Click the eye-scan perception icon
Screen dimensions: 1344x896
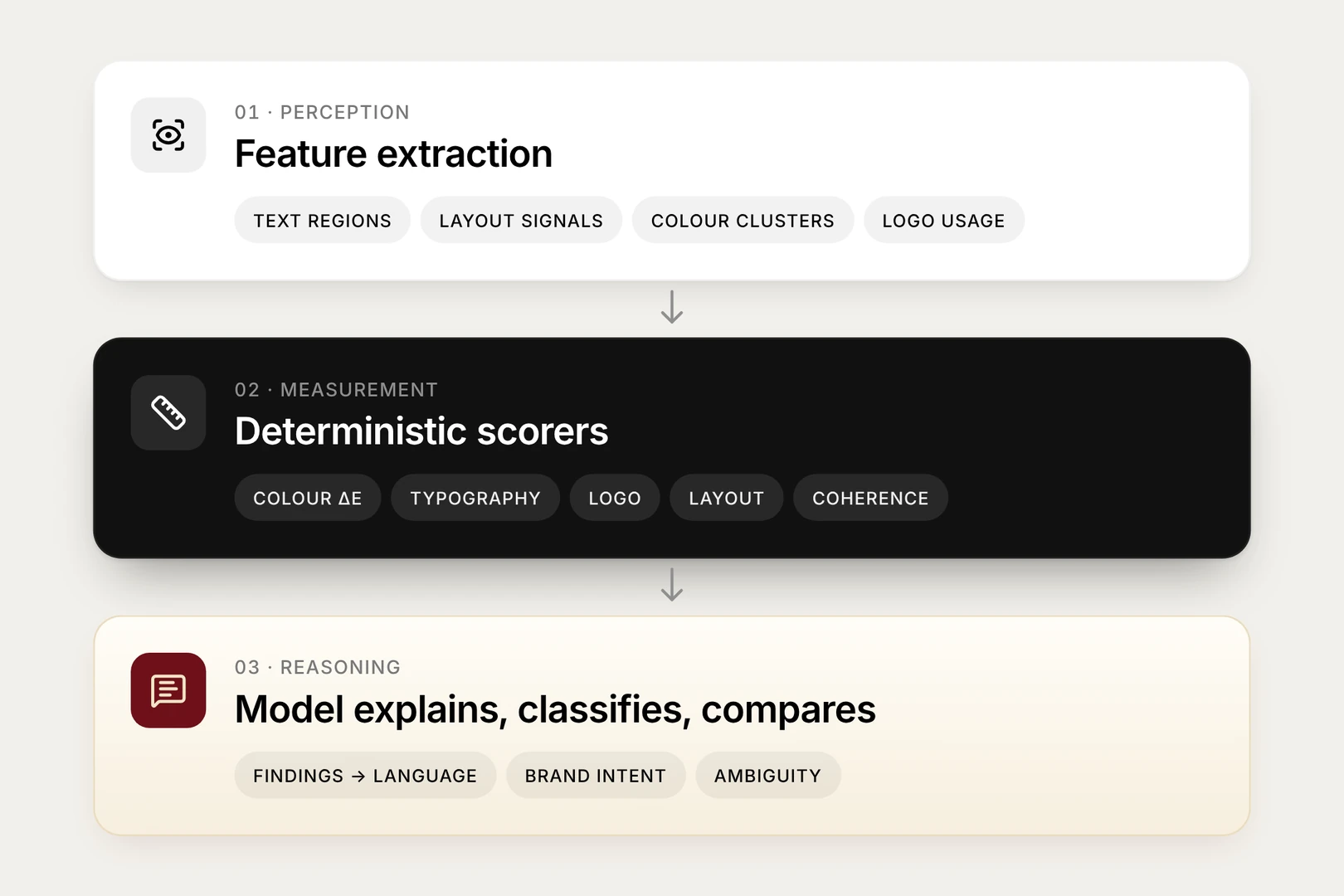tap(168, 135)
